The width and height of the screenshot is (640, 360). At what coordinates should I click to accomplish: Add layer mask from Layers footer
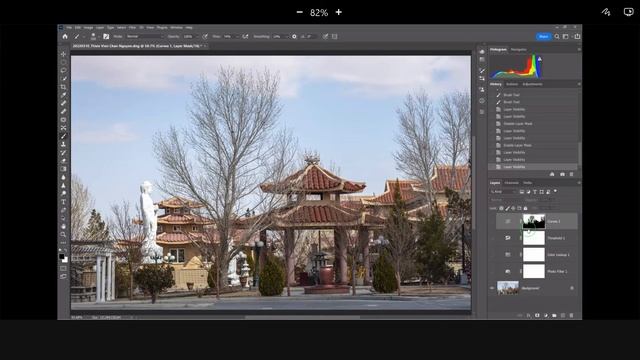click(537, 316)
